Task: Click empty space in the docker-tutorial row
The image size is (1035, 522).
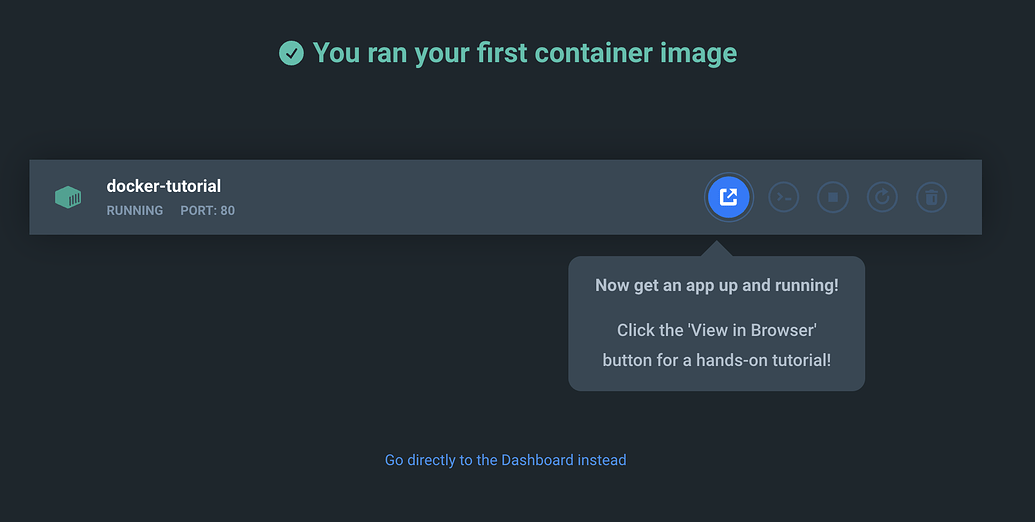Action: pyautogui.click(x=450, y=197)
